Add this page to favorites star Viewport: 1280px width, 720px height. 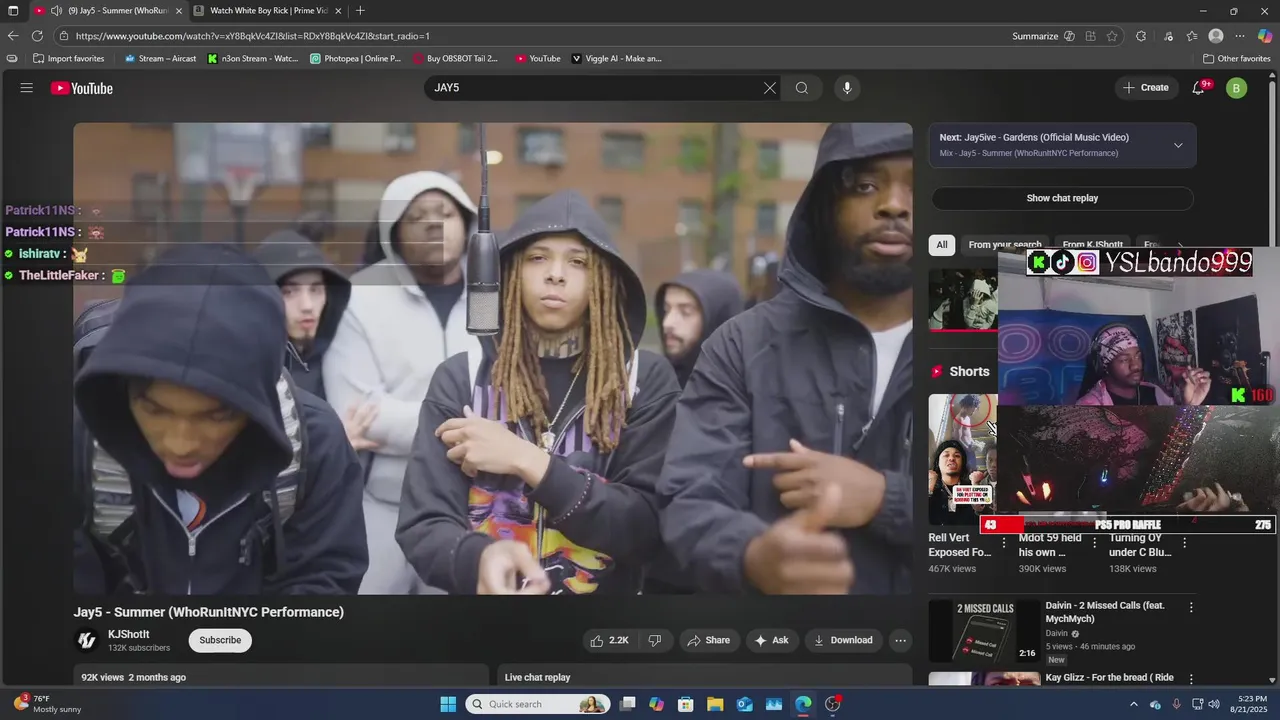point(1111,36)
